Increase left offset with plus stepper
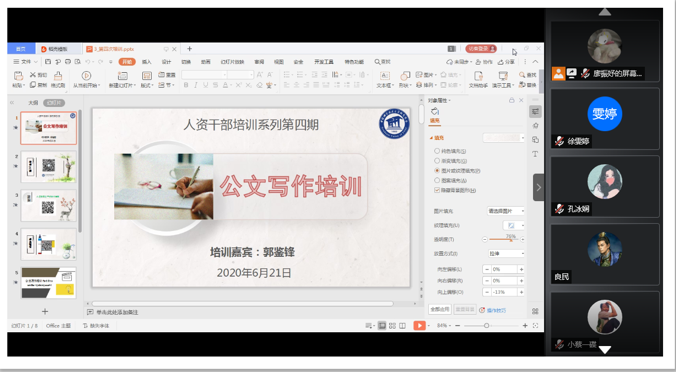This screenshot has height=372, width=676. [x=521, y=269]
